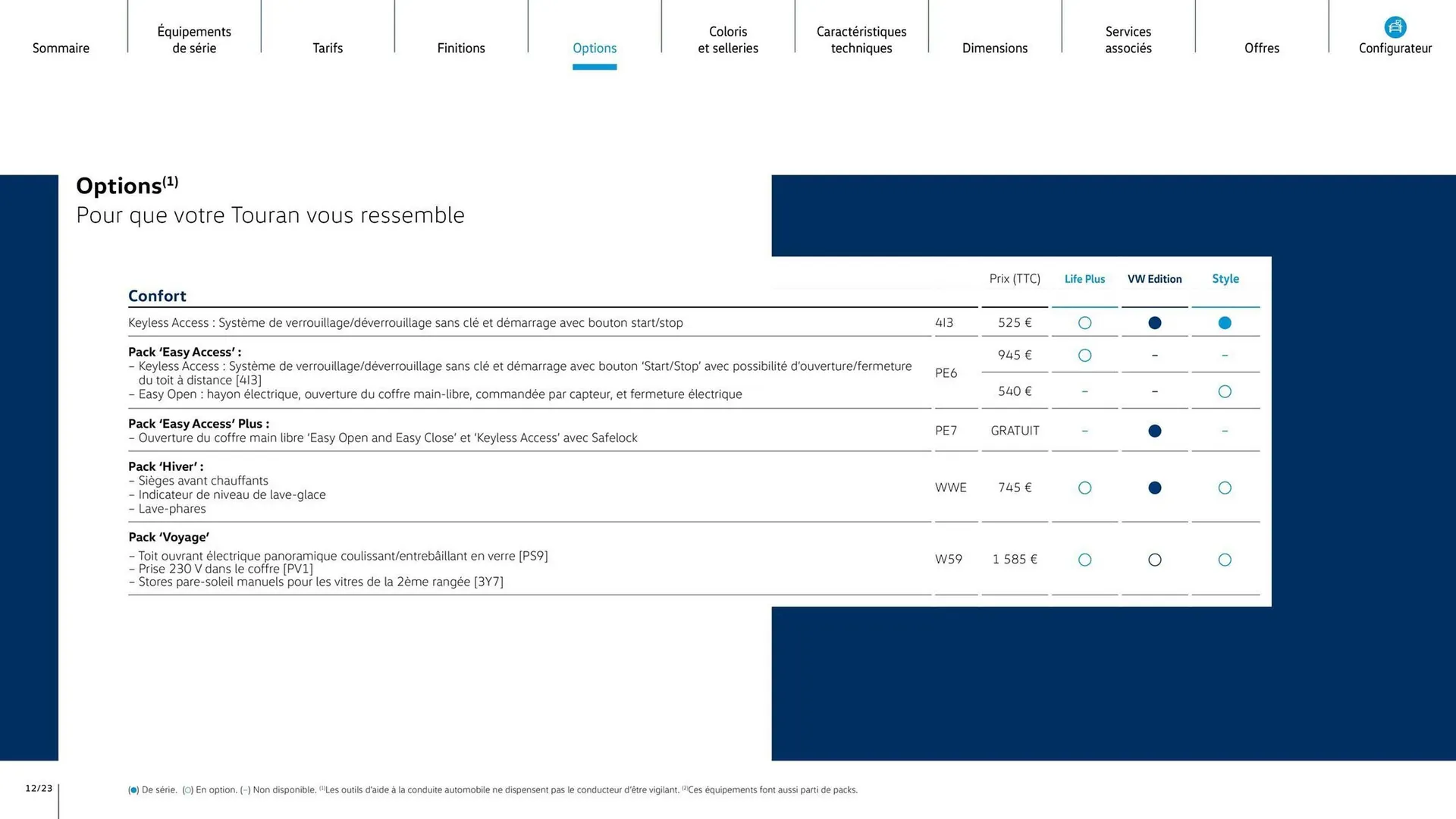Select Keyless Access Life Plus option circle
The height and width of the screenshot is (819, 1456).
point(1084,323)
